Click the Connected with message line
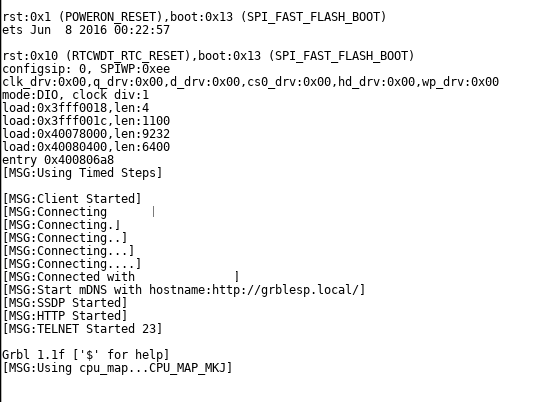The width and height of the screenshot is (550, 402). (x=121, y=276)
